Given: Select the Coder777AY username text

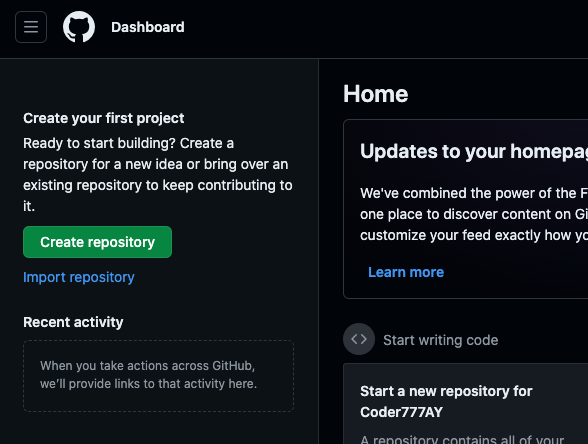Looking at the screenshot, I should 401,412.
